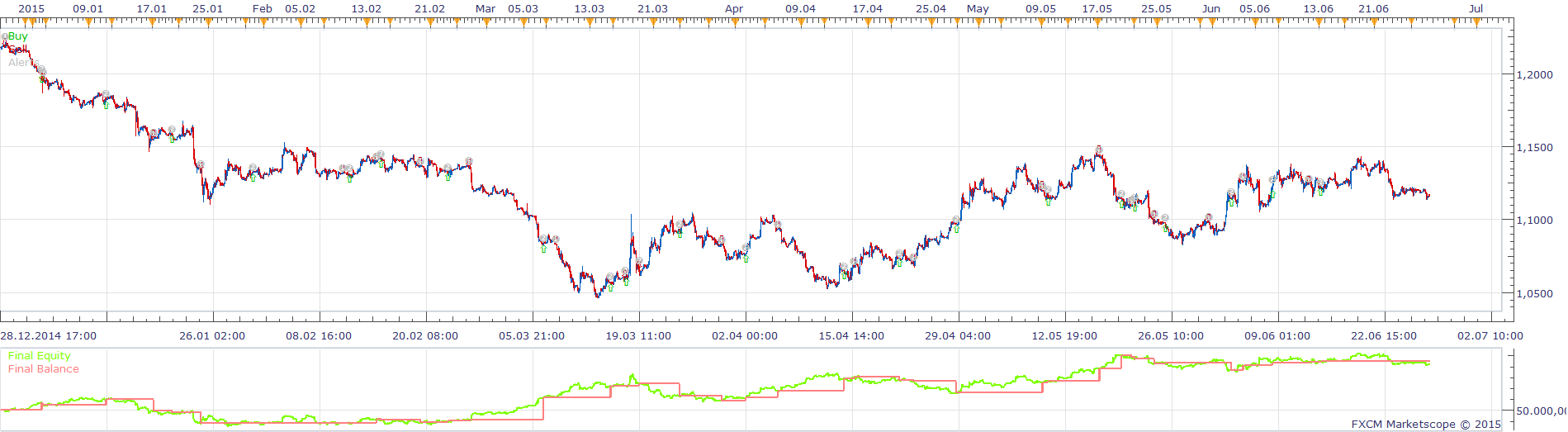
Task: Click the 08.02 16:00 timestamp
Action: 319,336
